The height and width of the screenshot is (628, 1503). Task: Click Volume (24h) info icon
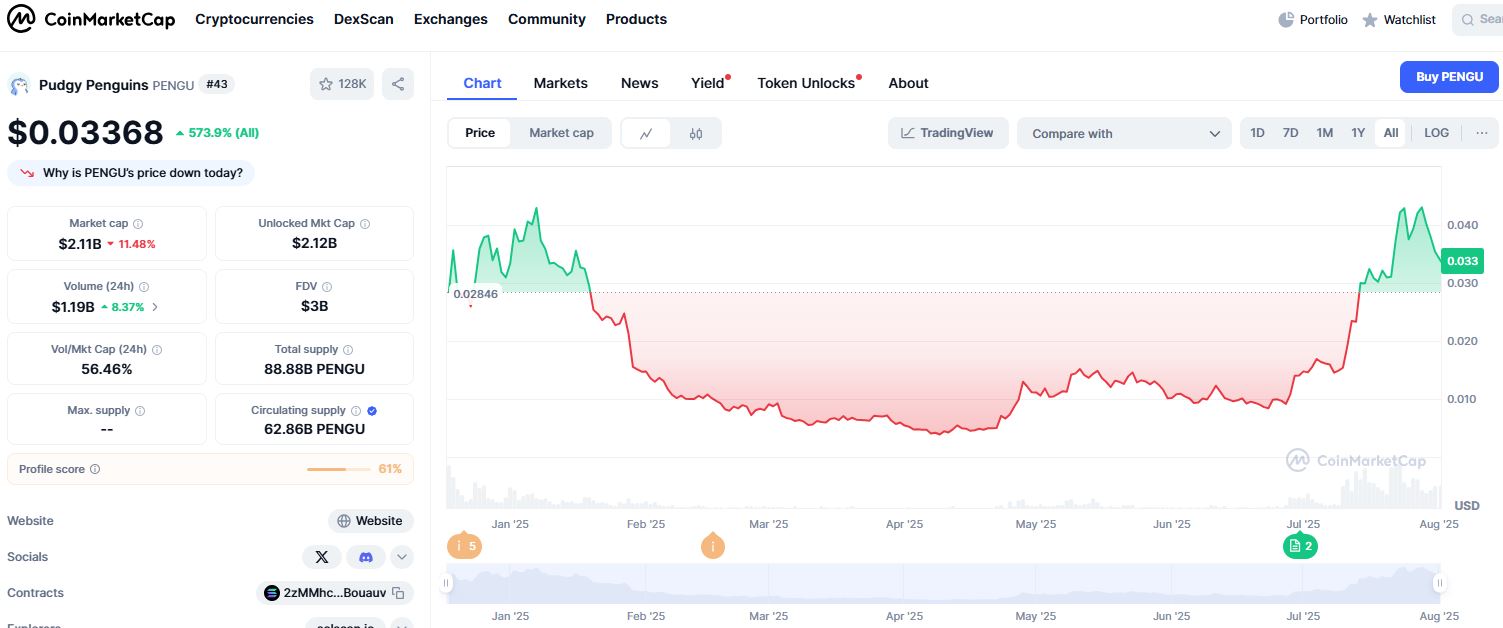pyautogui.click(x=144, y=287)
